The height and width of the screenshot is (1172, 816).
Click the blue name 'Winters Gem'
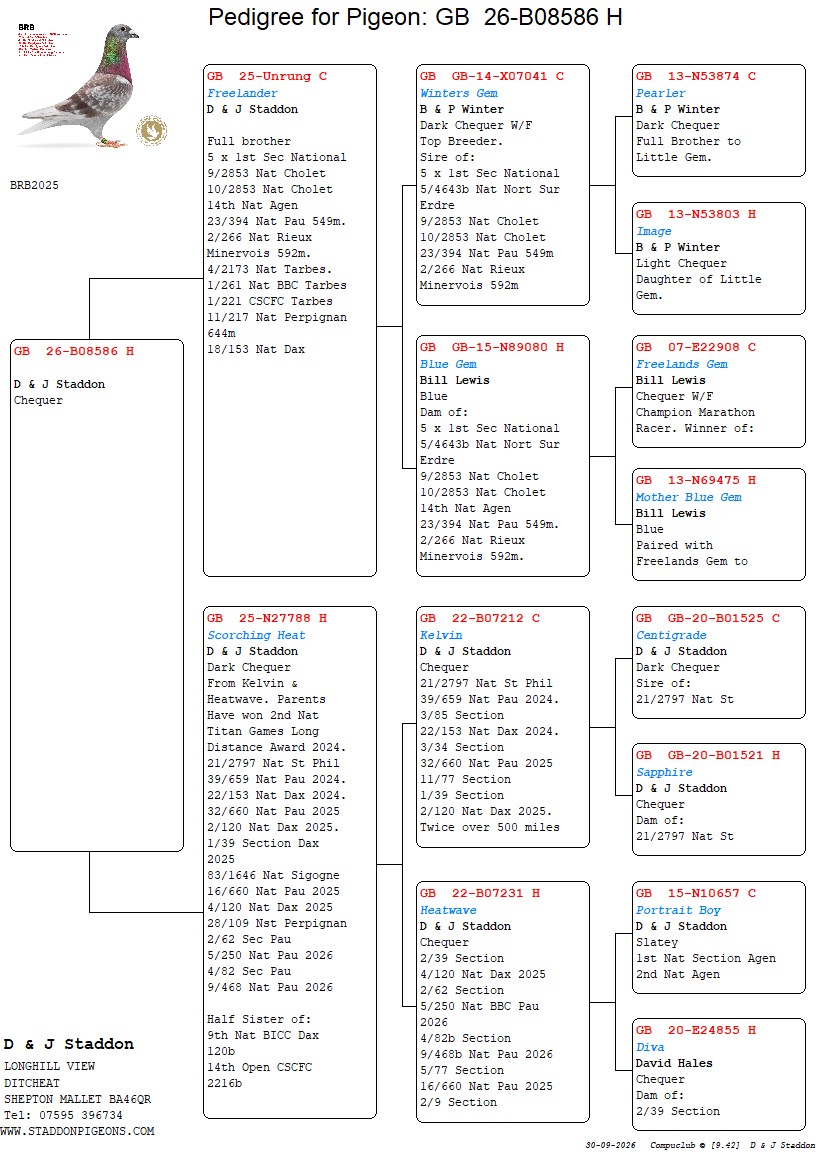459,93
